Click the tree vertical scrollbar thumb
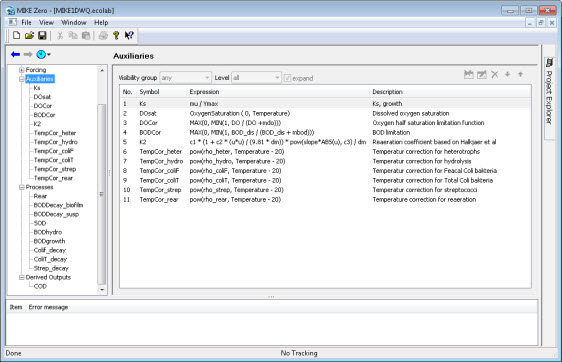 (102, 194)
